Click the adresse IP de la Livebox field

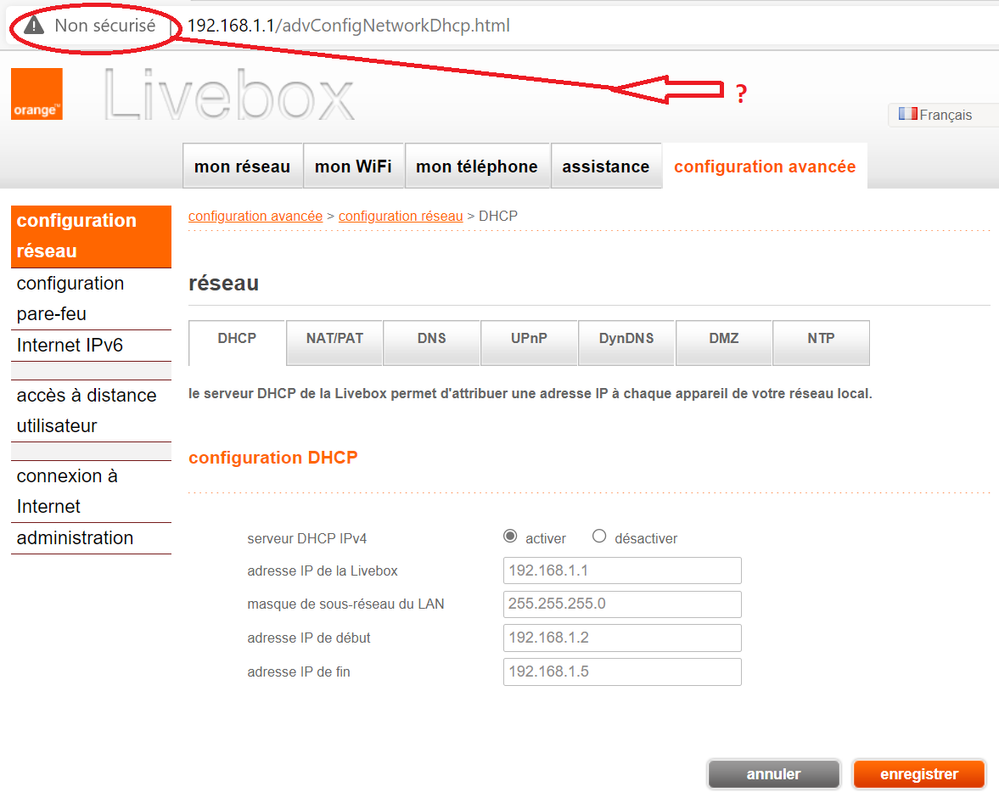point(622,570)
